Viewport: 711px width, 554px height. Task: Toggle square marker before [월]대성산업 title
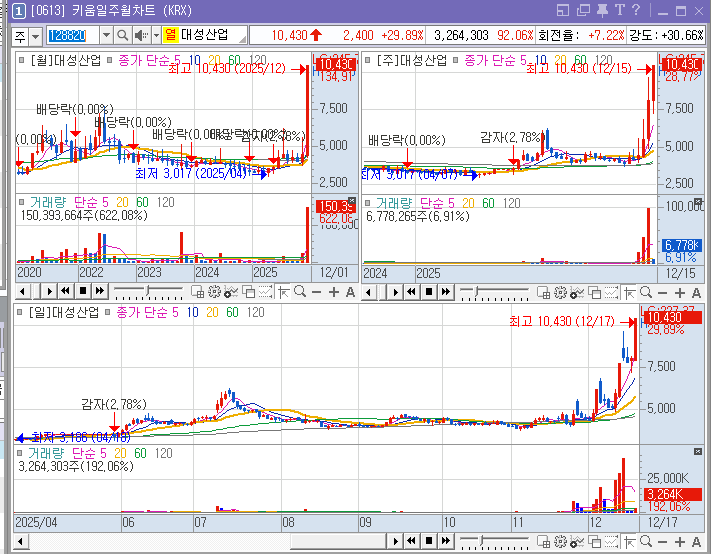click(x=21, y=60)
